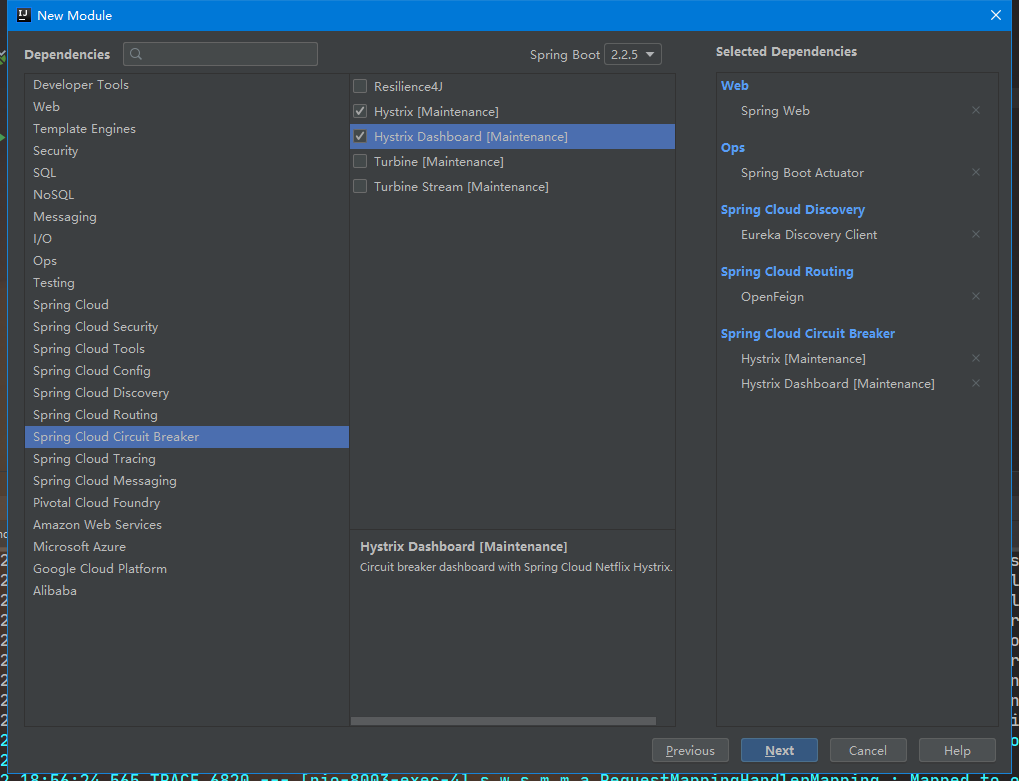Select Spring Cloud Config category
This screenshot has width=1019, height=781.
[x=187, y=370]
